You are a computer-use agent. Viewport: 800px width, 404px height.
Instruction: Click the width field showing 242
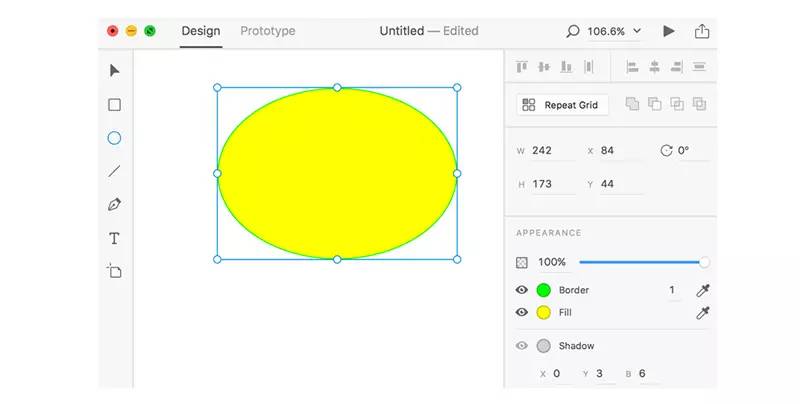(x=552, y=151)
